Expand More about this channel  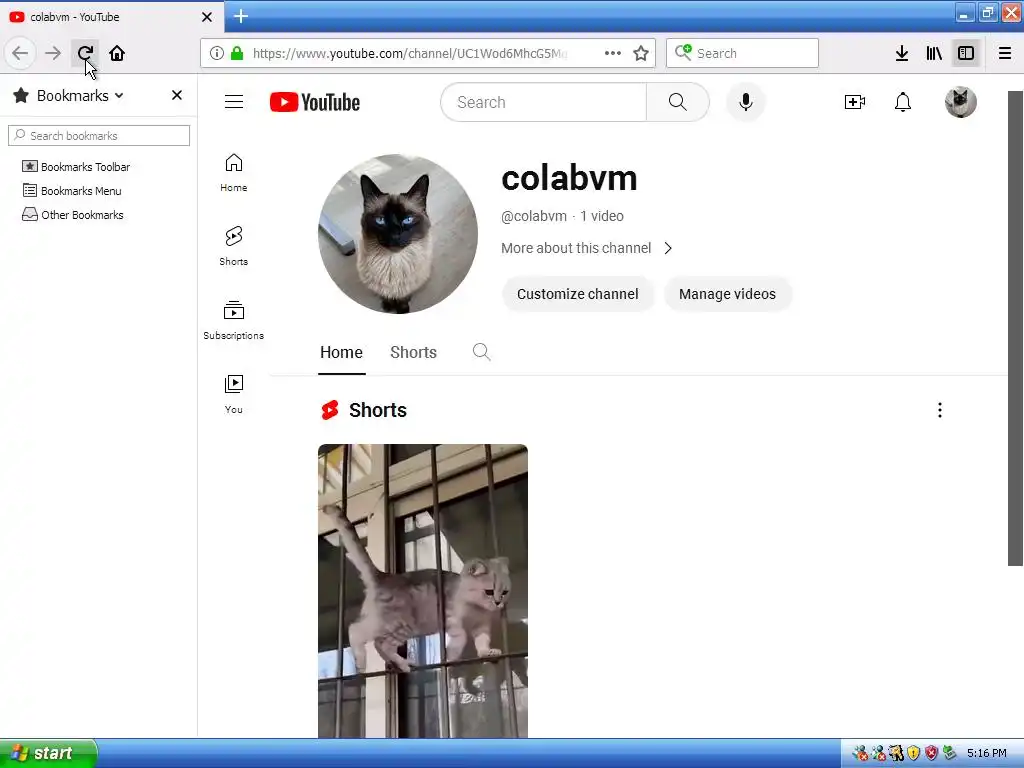586,248
